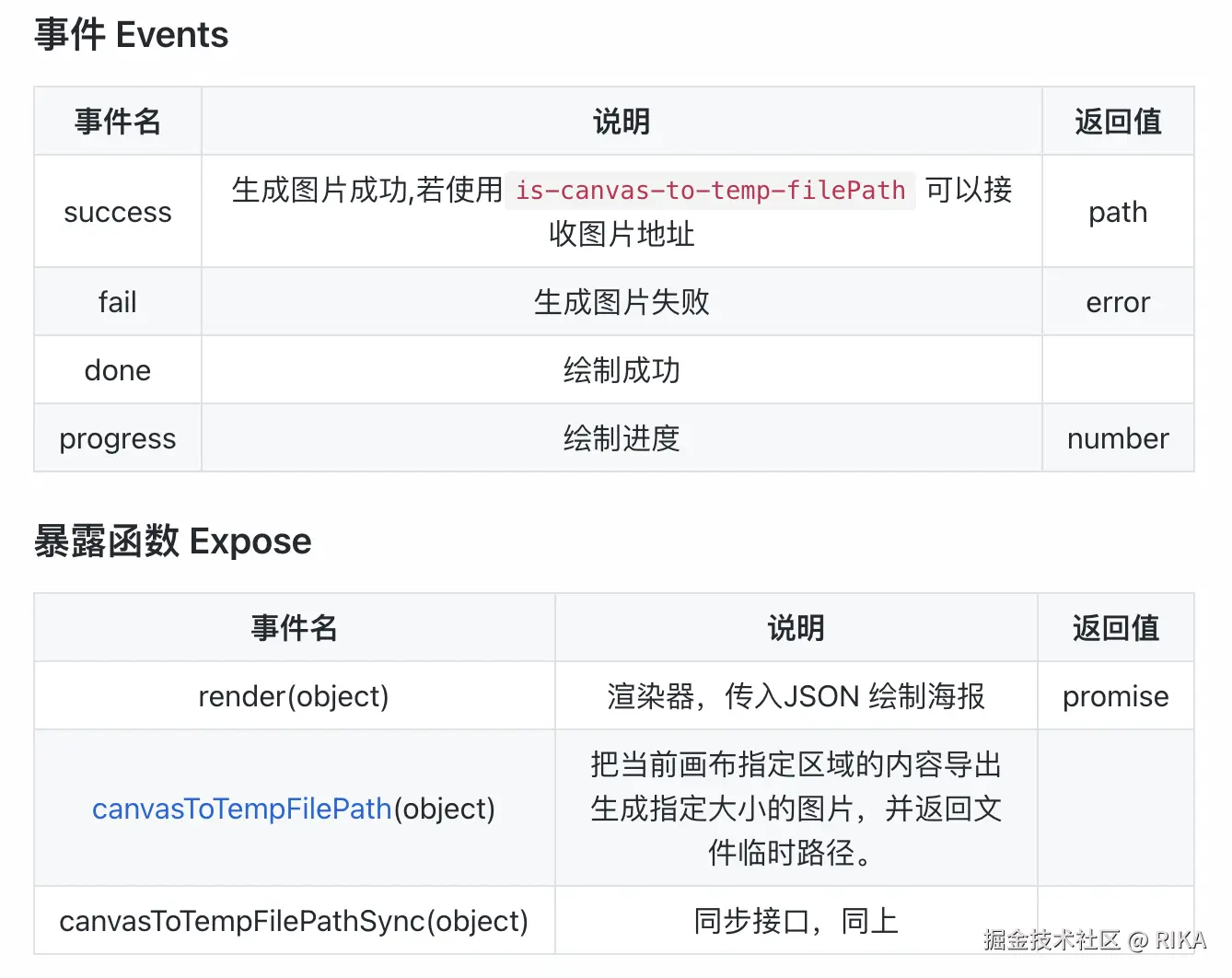Image resolution: width=1232 pixels, height=978 pixels.
Task: Click the error return value cell
Action: (x=1118, y=302)
